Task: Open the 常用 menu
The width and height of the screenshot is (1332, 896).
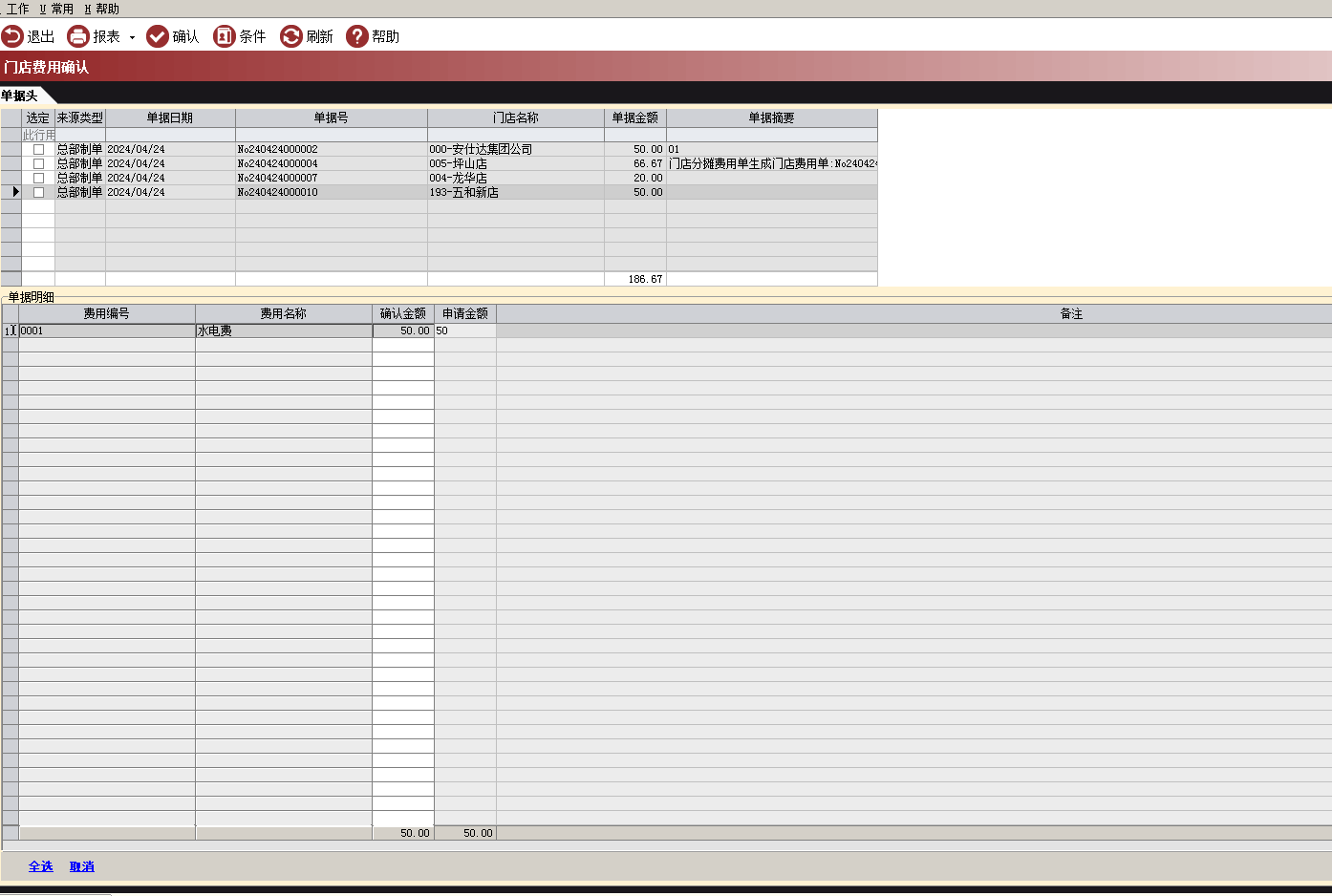Action: (56, 9)
